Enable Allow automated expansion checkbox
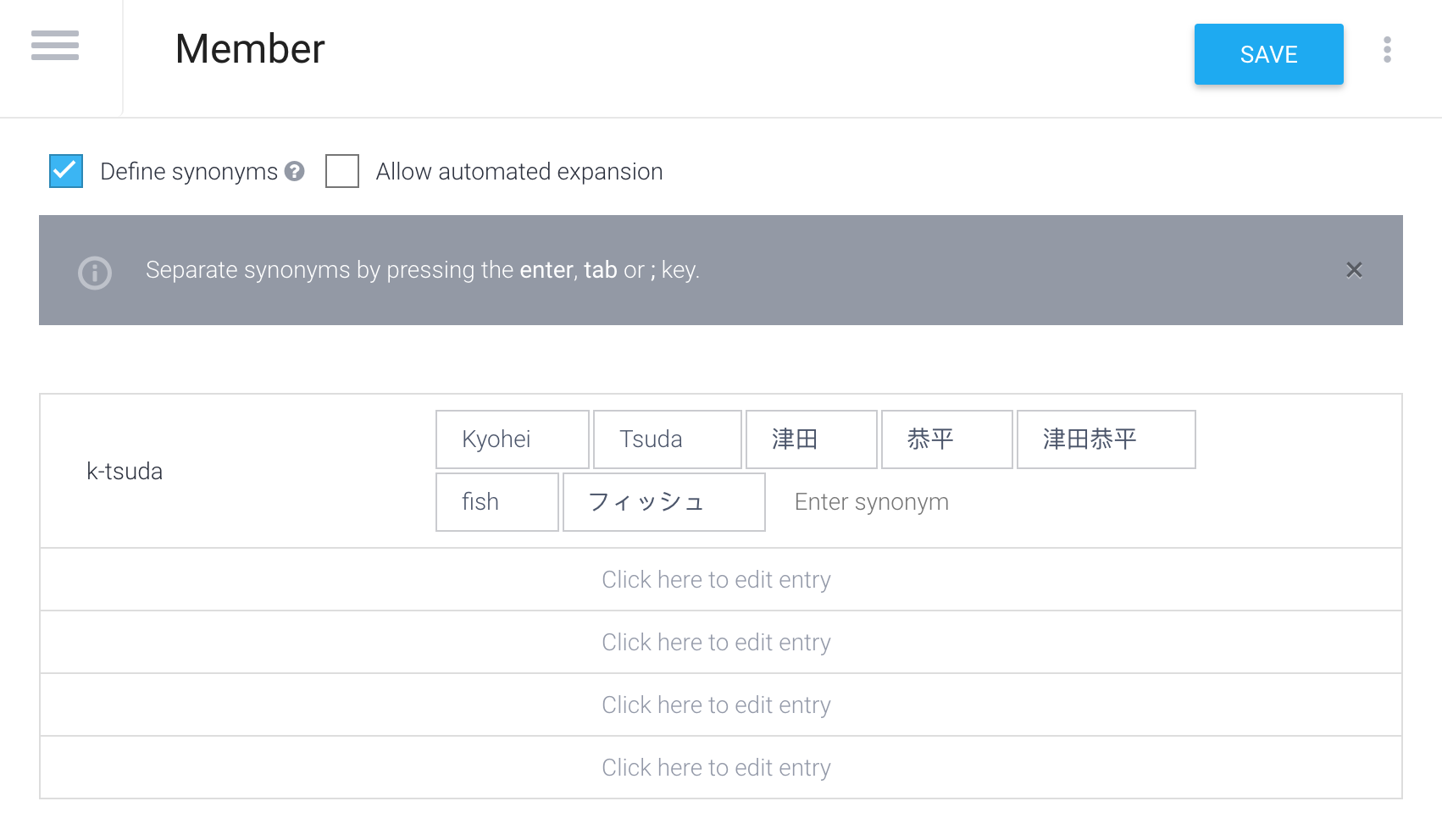The width and height of the screenshot is (1442, 840). 342,171
